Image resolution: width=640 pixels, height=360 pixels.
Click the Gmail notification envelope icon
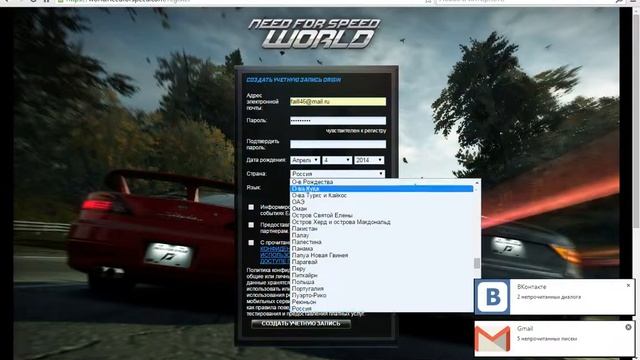pos(493,338)
